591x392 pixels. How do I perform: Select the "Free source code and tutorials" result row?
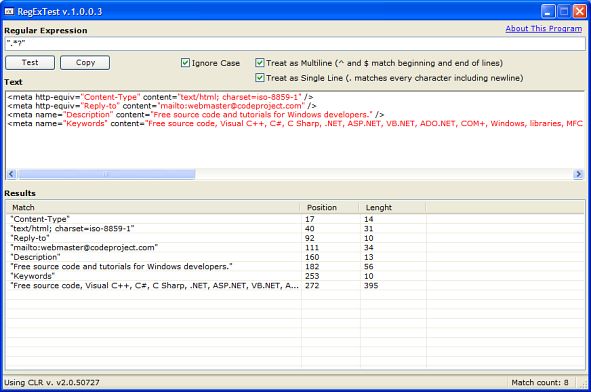pyautogui.click(x=295, y=266)
